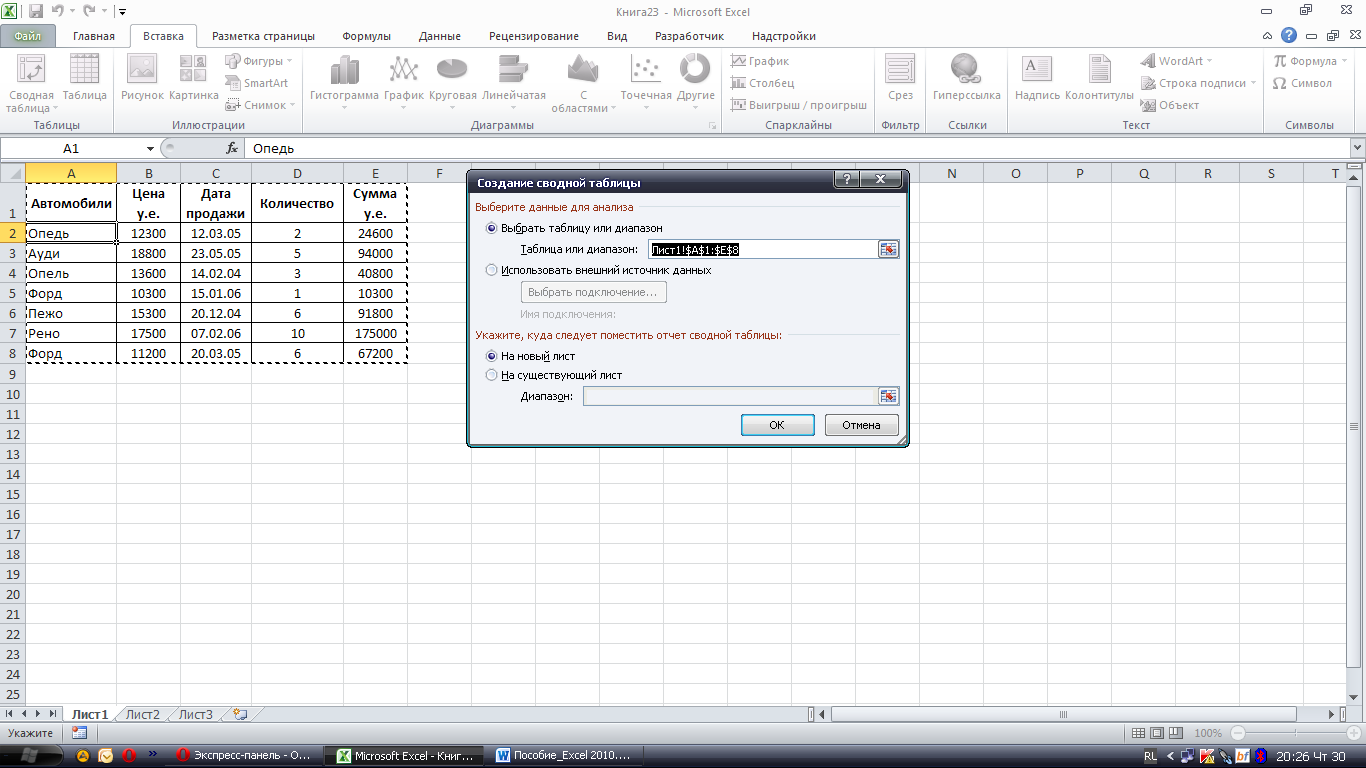Insert a Столбец sparkline
Image resolution: width=1366 pixels, height=768 pixels.
(x=762, y=83)
